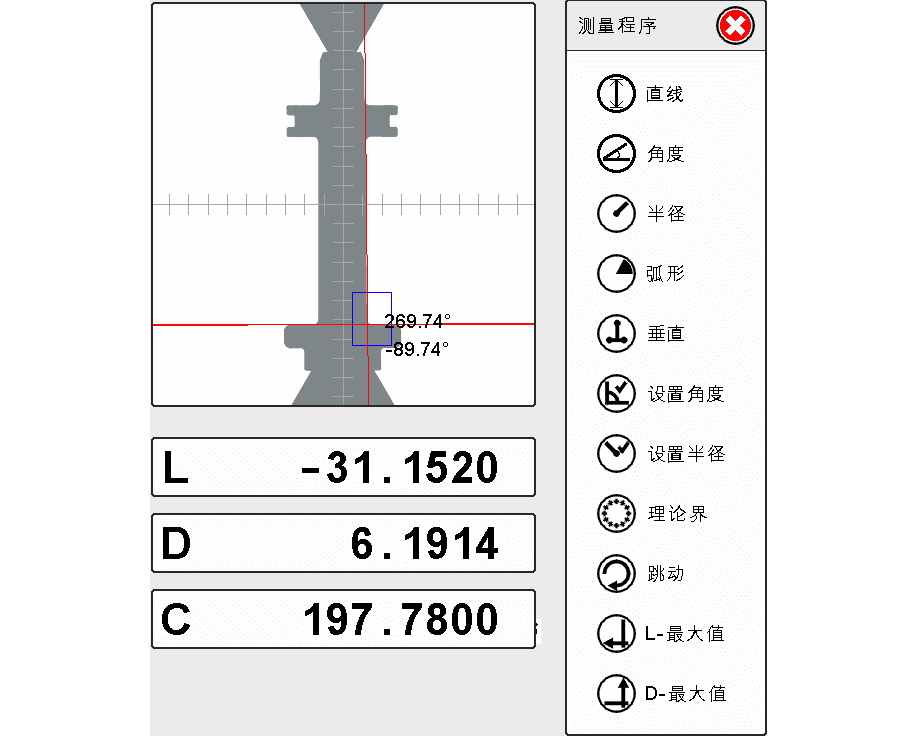Click the L-最大值 icon
This screenshot has height=736, width=917.
click(616, 633)
